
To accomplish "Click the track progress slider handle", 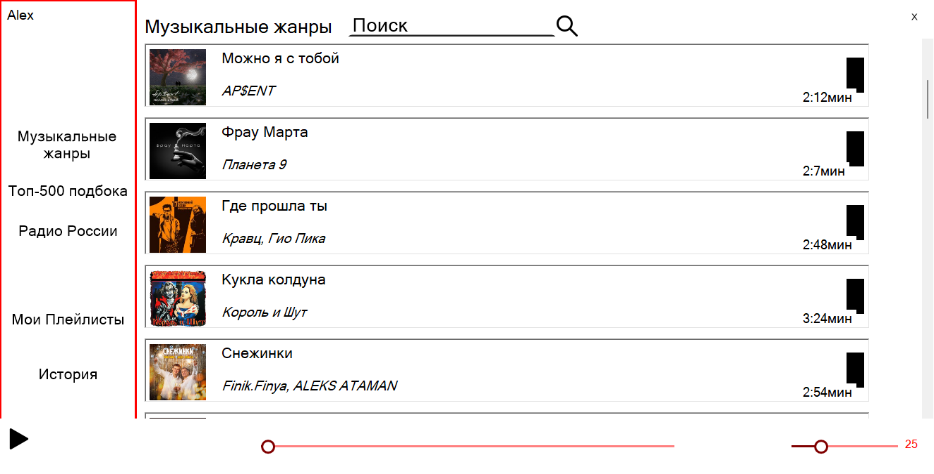I will (x=268, y=446).
